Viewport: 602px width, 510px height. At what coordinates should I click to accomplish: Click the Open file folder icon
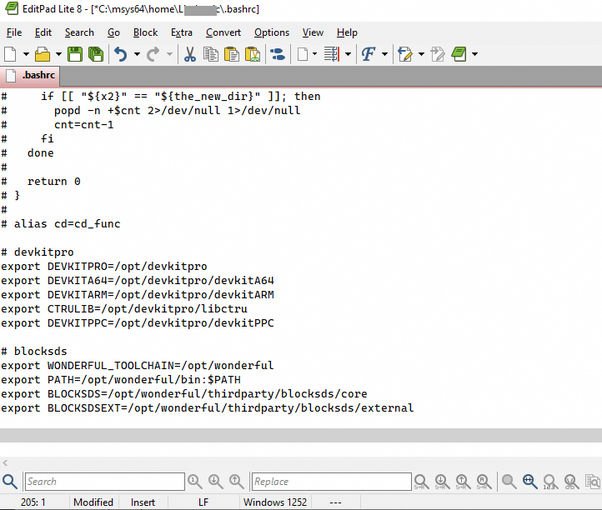[x=43, y=54]
